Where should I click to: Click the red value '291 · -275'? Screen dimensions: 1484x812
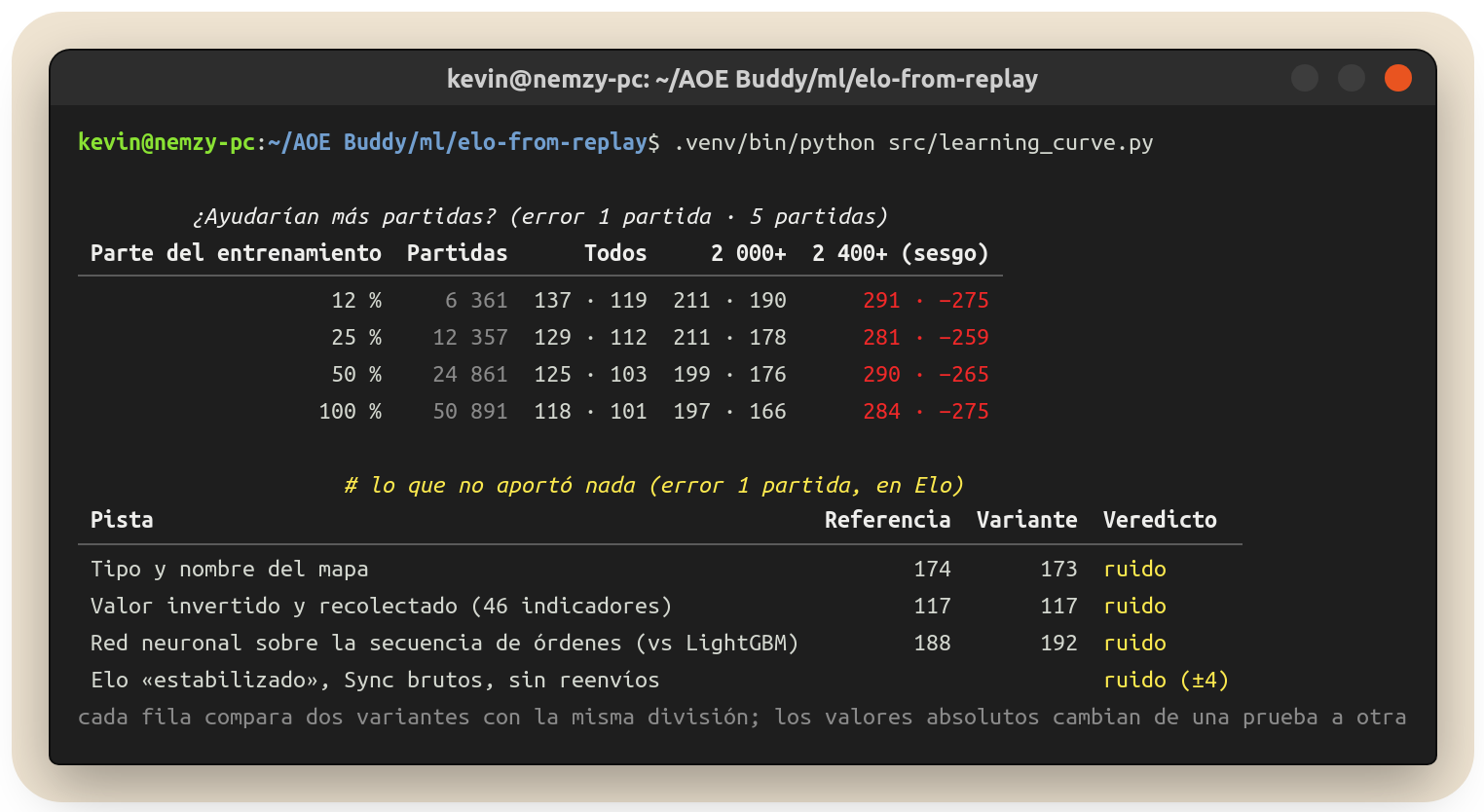coord(926,300)
